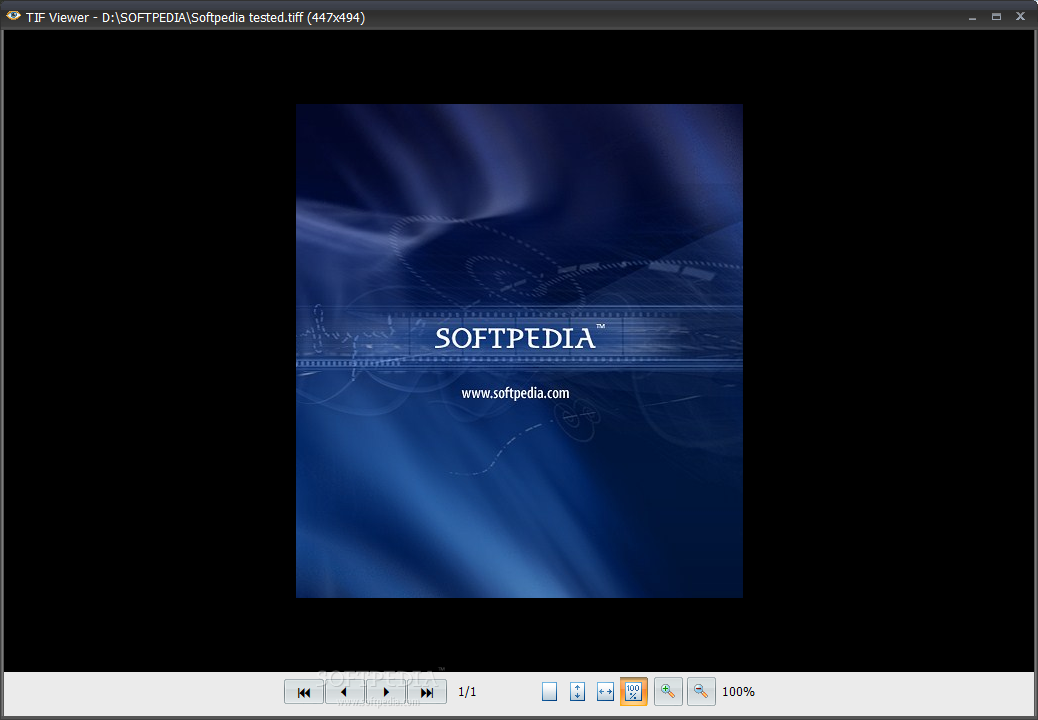Maximize the TIF Viewer window

[x=996, y=17]
